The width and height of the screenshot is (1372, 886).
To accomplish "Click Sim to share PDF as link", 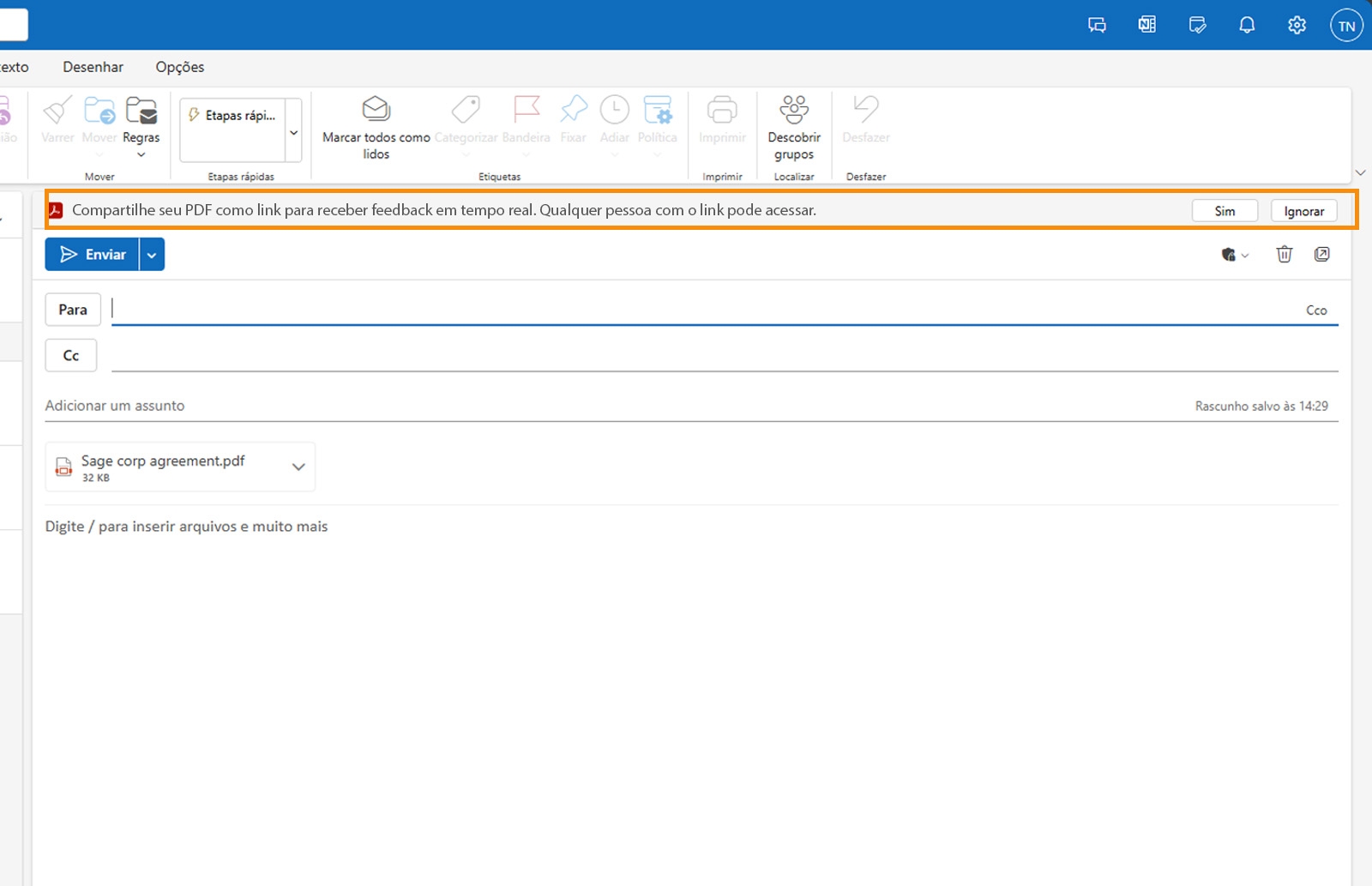I will pyautogui.click(x=1225, y=210).
